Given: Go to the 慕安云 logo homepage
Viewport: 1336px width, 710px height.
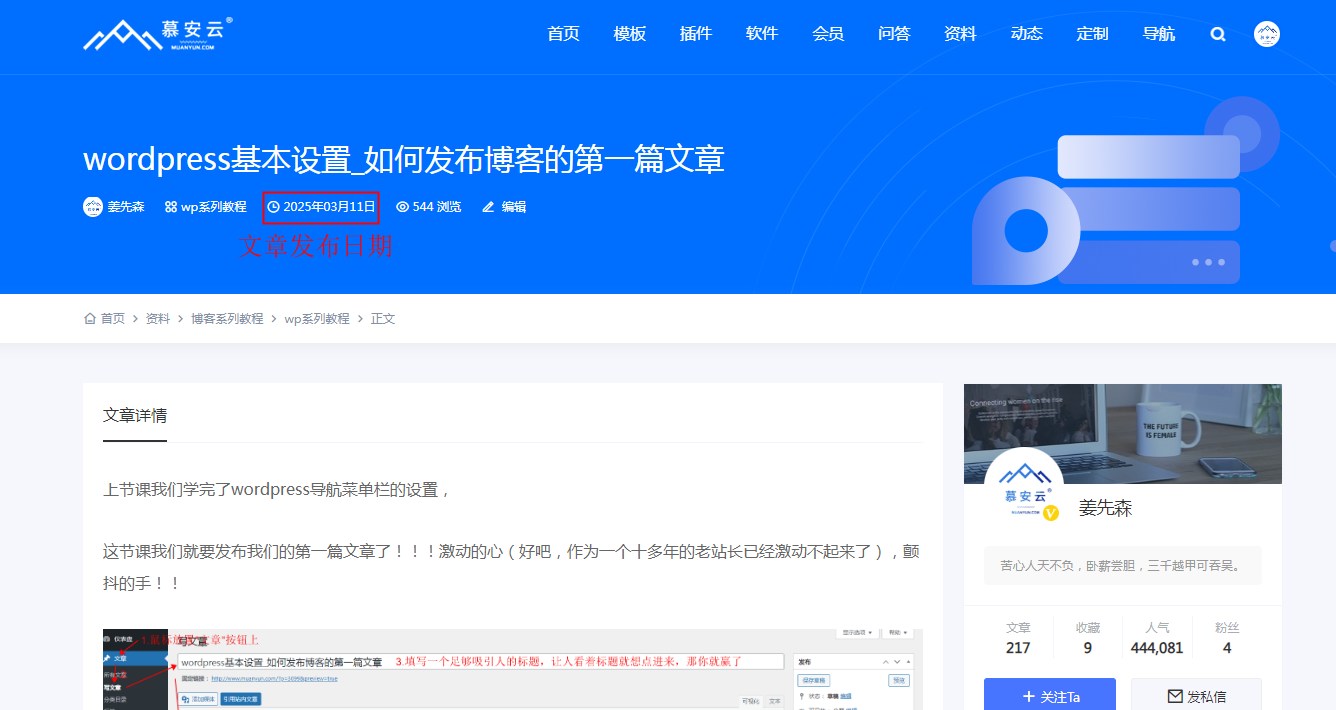Looking at the screenshot, I should pyautogui.click(x=158, y=33).
